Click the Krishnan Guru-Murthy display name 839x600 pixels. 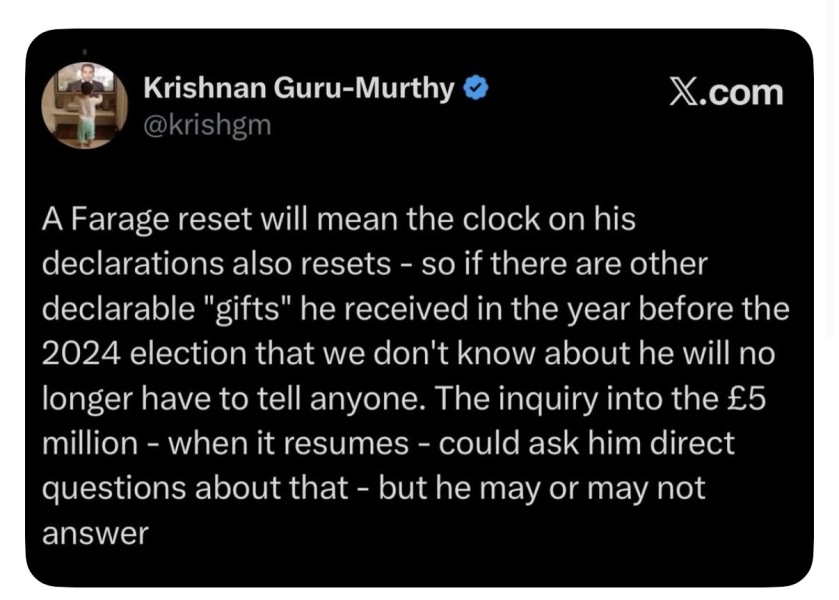tap(299, 88)
